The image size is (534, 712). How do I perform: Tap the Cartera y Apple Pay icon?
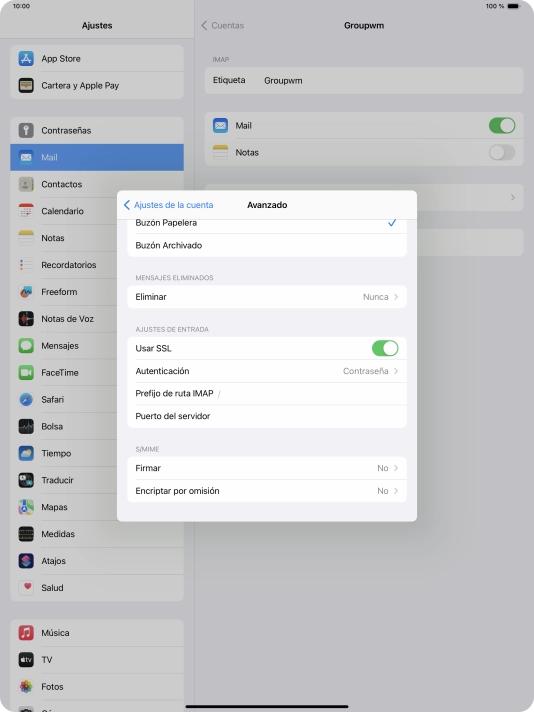(26, 85)
